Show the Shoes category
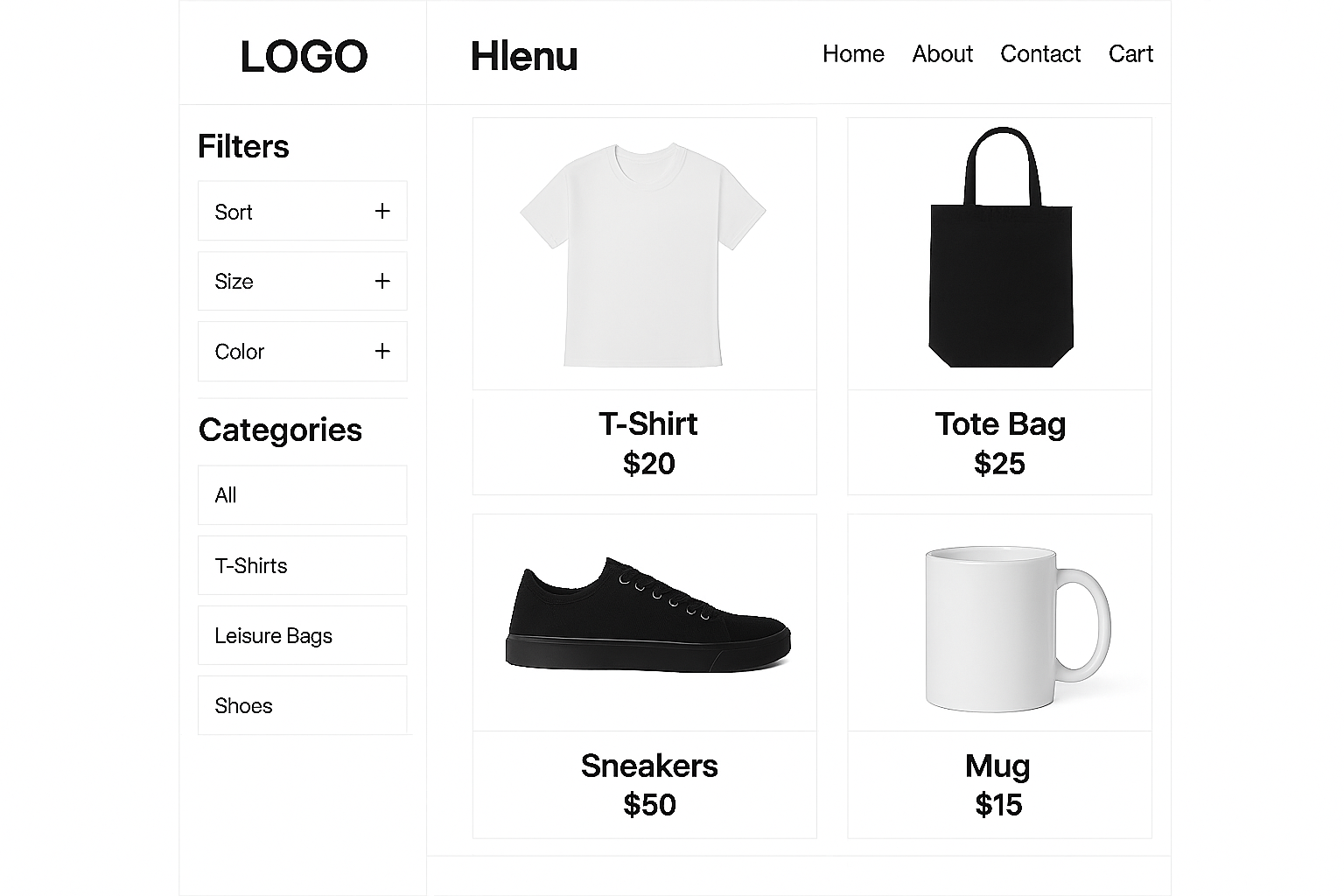 [x=302, y=705]
